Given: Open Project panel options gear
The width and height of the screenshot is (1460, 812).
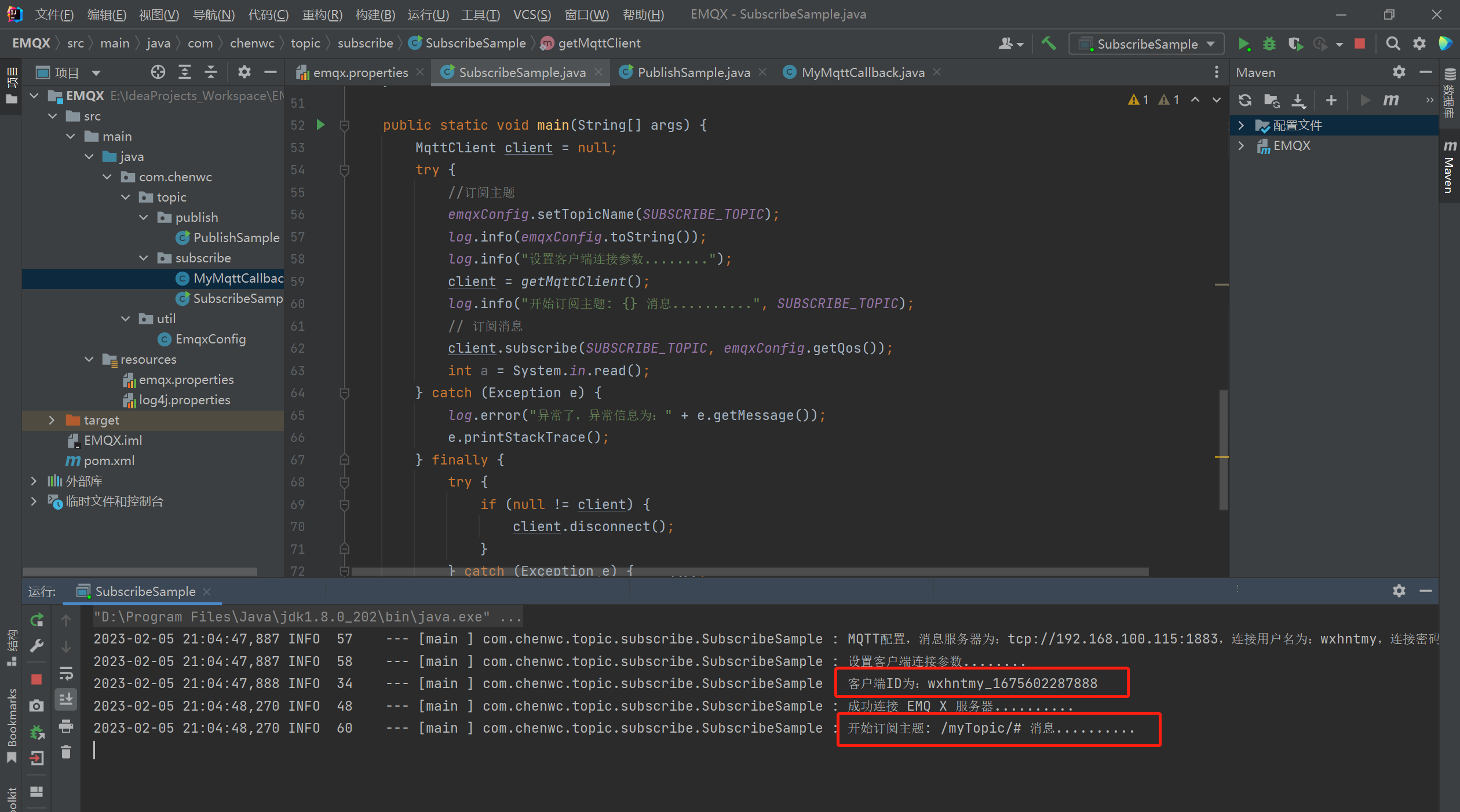Looking at the screenshot, I should (x=244, y=72).
